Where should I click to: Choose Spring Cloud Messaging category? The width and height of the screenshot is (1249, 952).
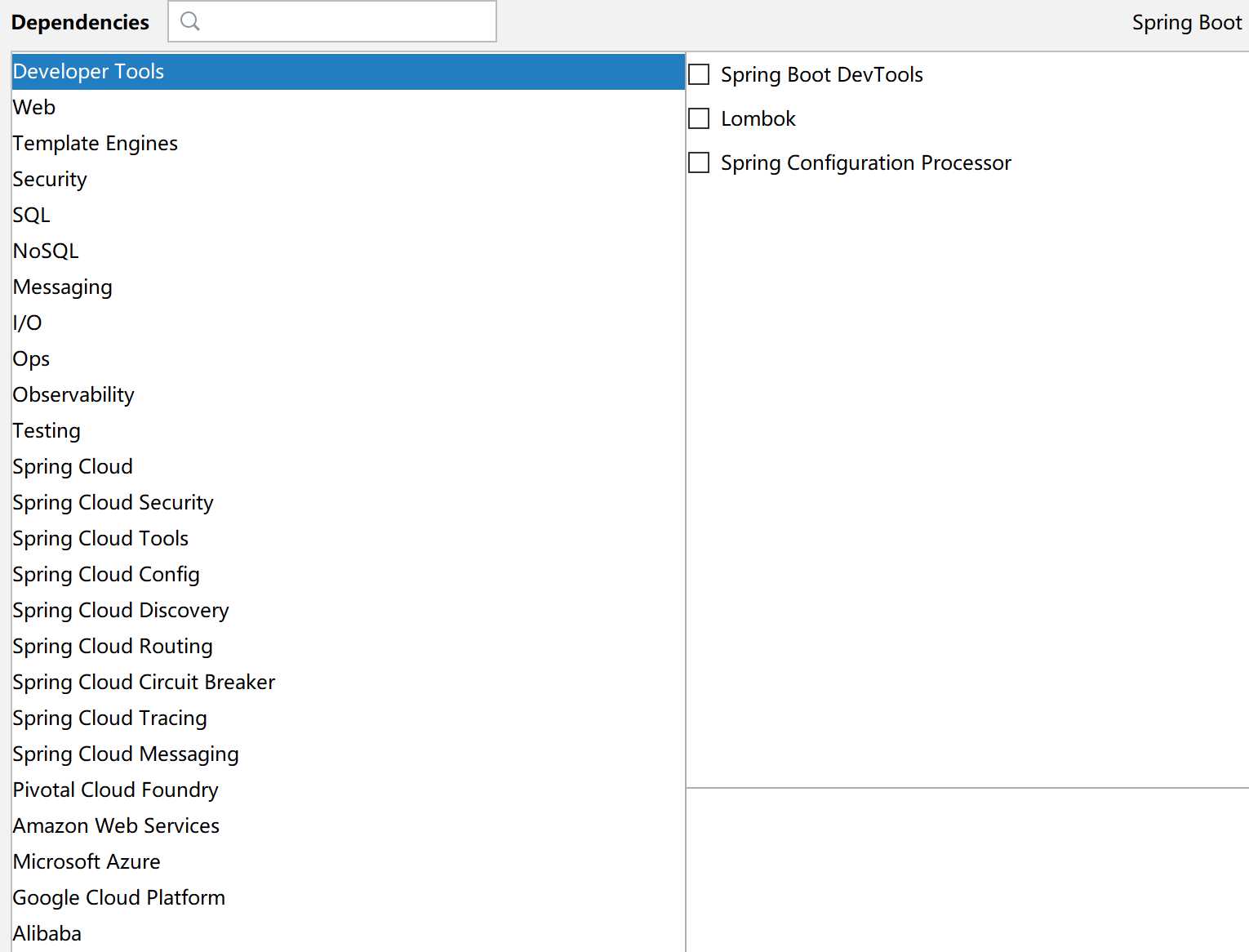click(349, 754)
